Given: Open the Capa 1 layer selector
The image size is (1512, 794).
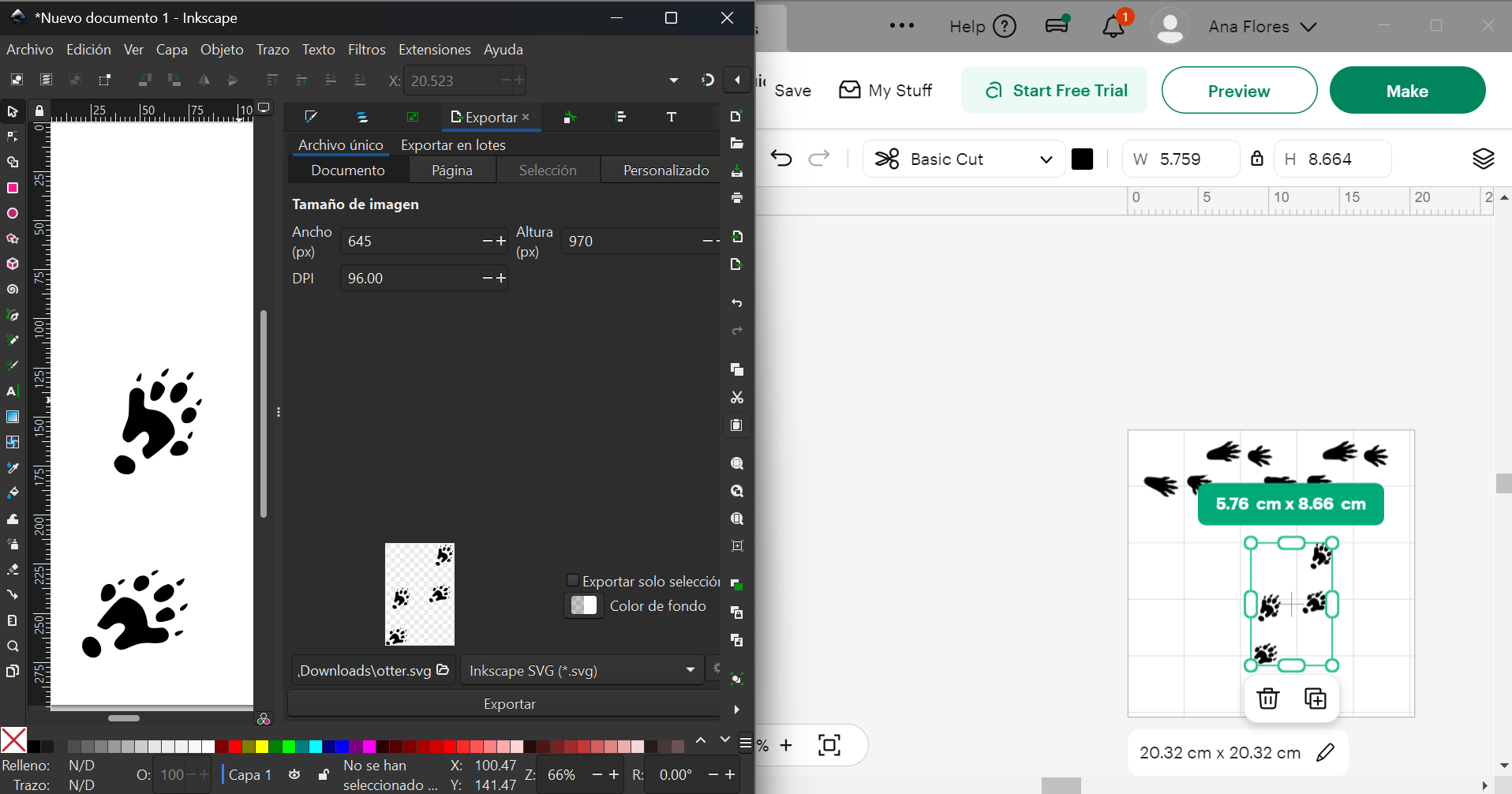Looking at the screenshot, I should pos(249,774).
